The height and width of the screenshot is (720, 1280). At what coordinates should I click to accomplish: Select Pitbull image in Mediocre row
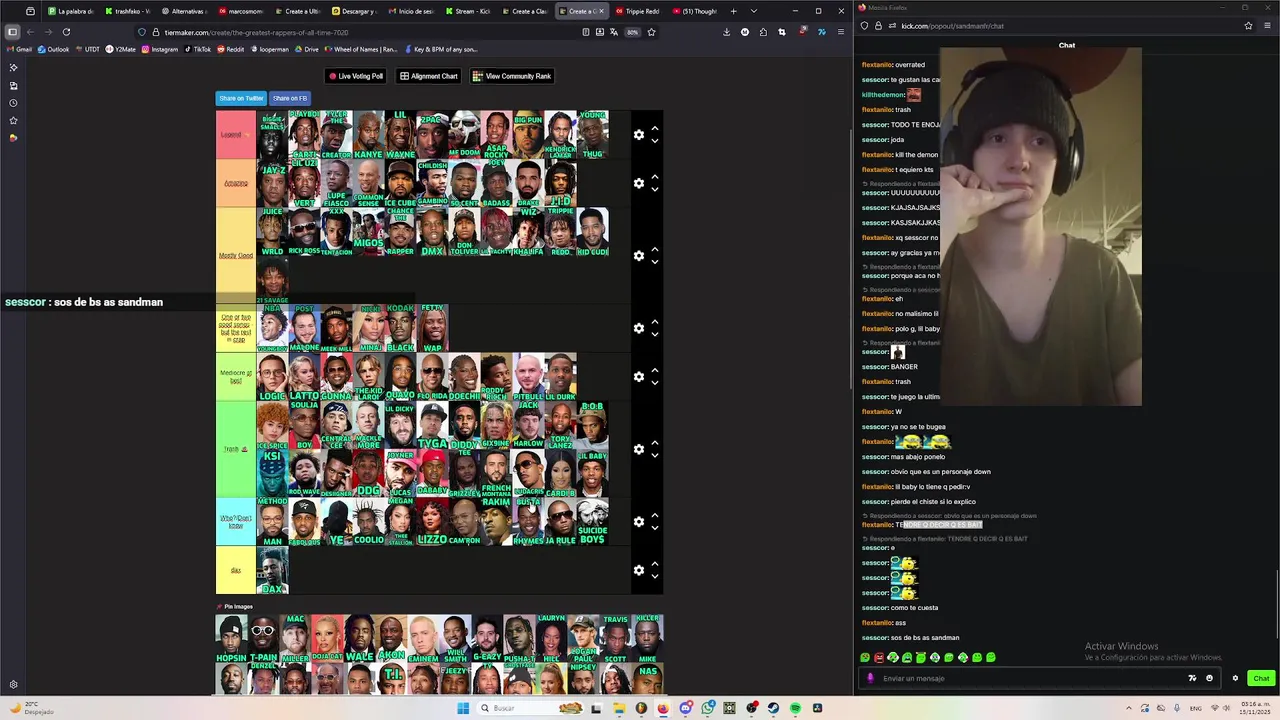528,377
